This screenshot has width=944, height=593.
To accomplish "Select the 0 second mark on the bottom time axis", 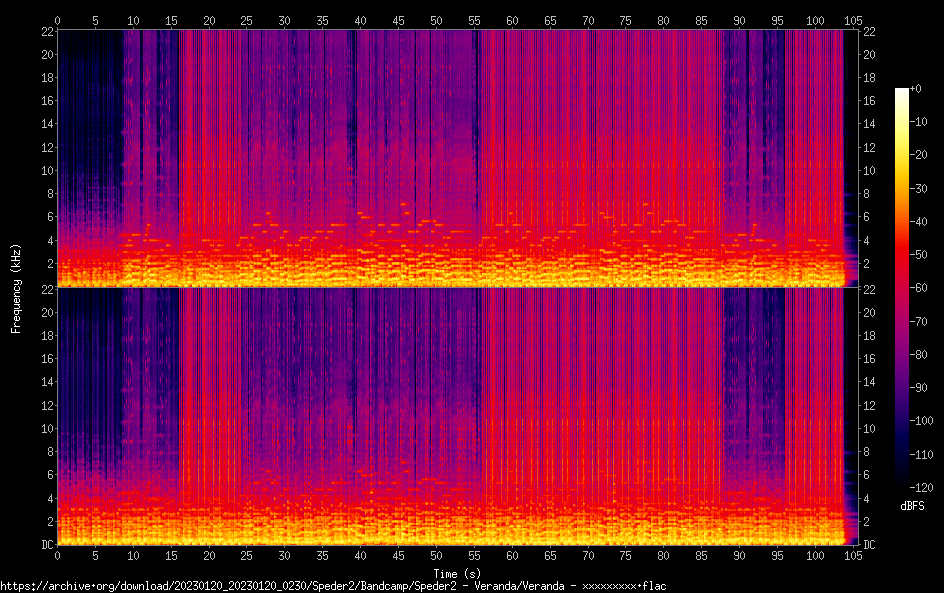I will 57,555.
